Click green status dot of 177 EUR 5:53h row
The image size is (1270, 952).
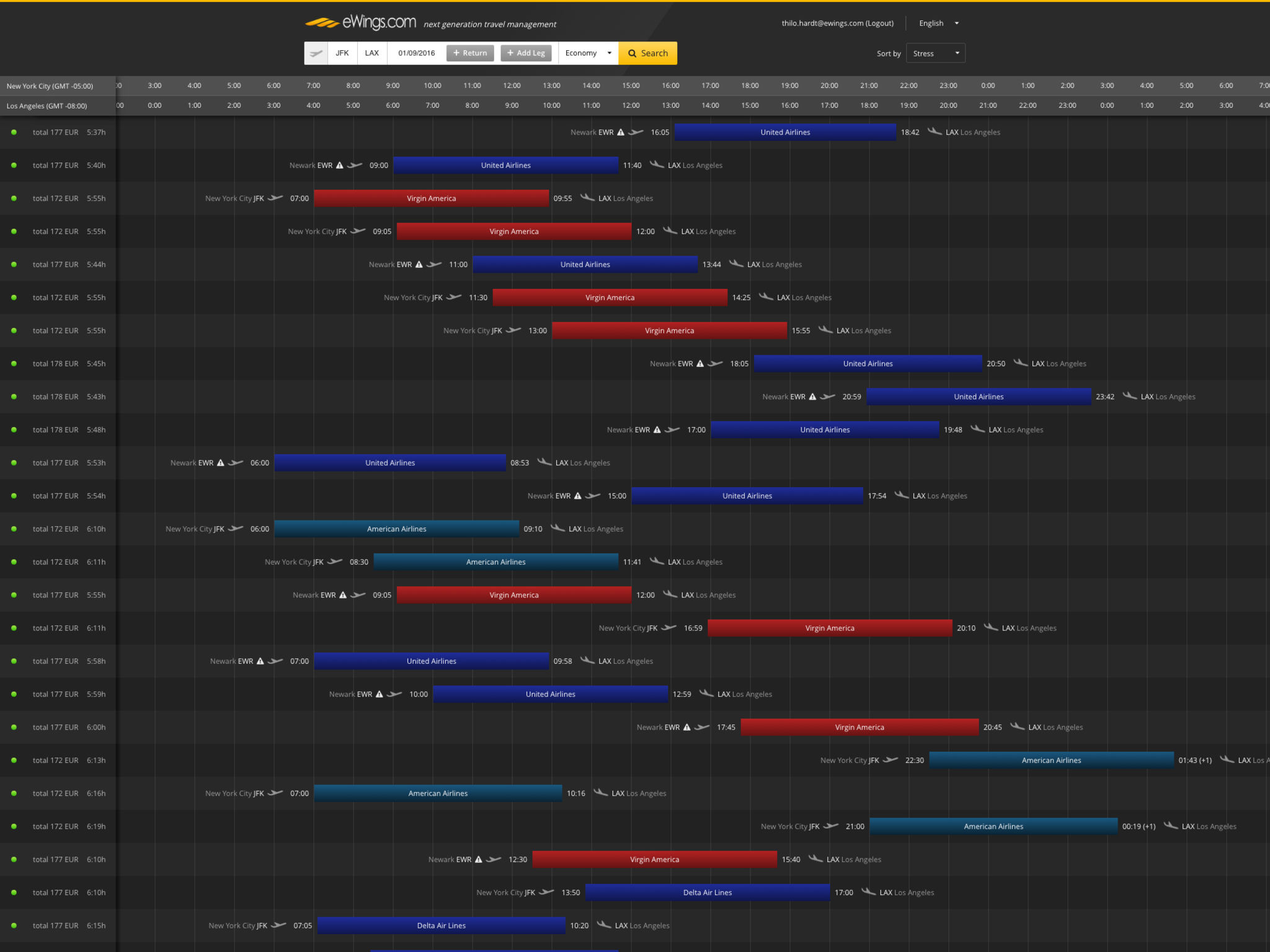tap(14, 462)
